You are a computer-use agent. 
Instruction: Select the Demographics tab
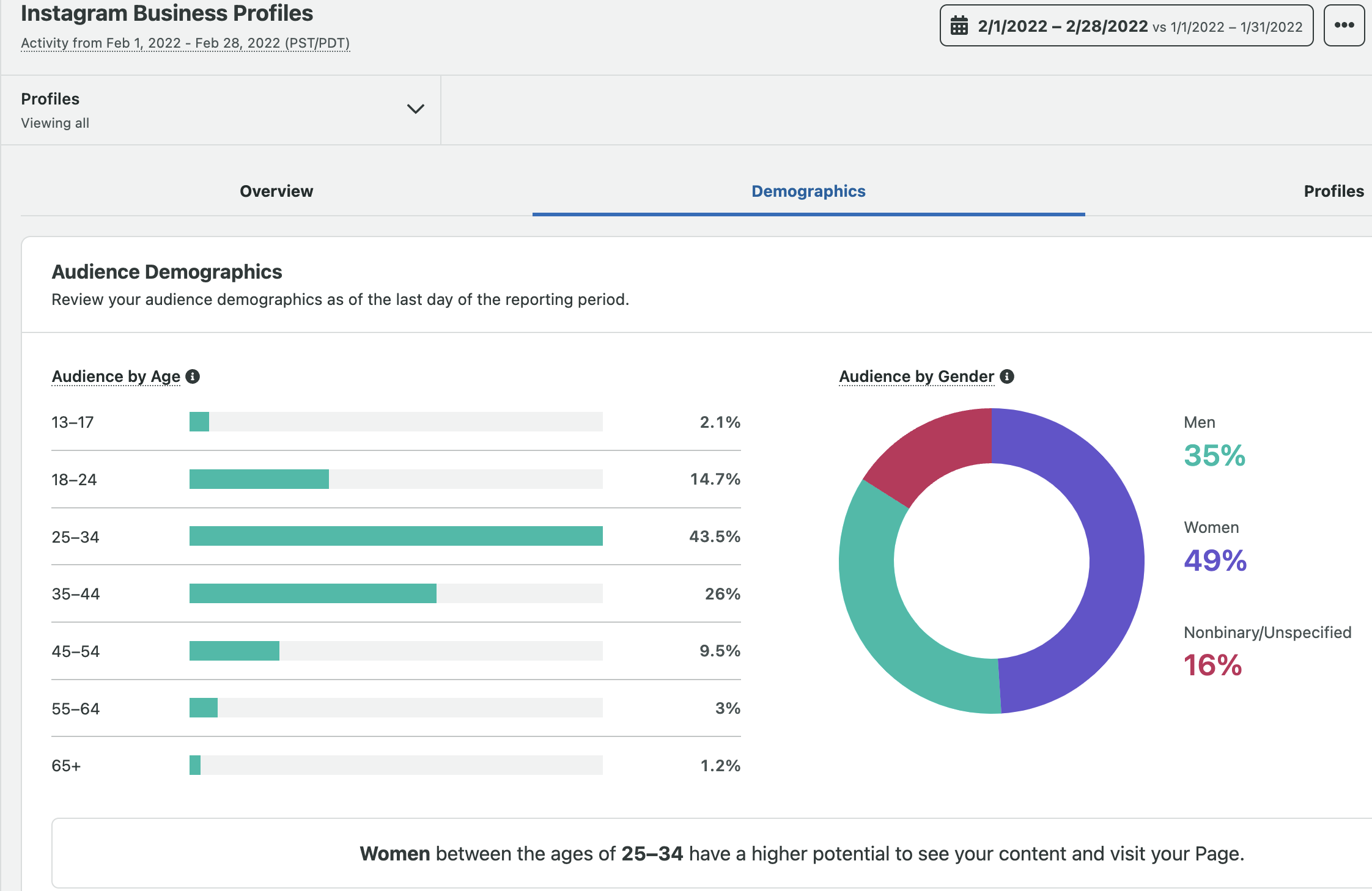(808, 191)
